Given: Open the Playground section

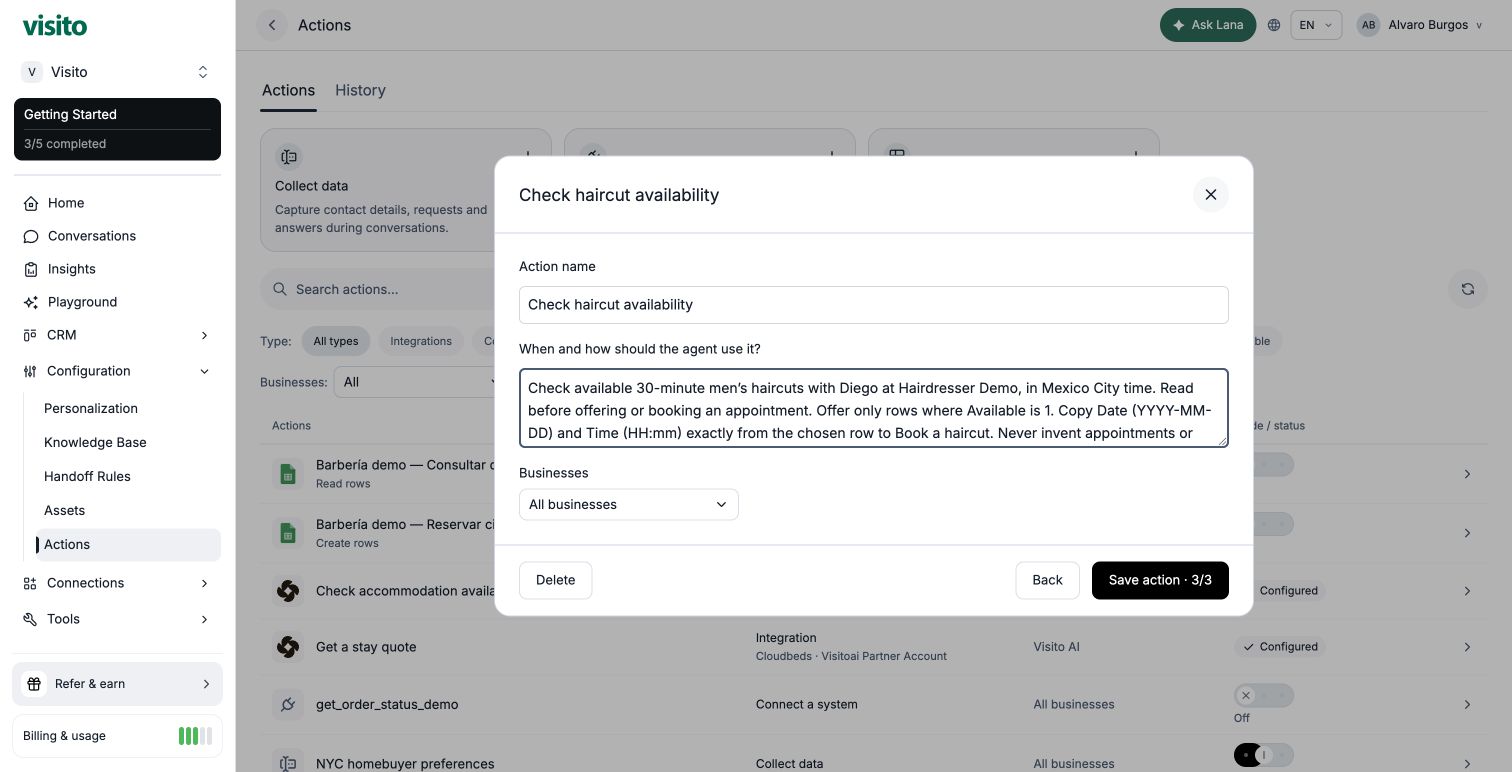Looking at the screenshot, I should [x=82, y=302].
